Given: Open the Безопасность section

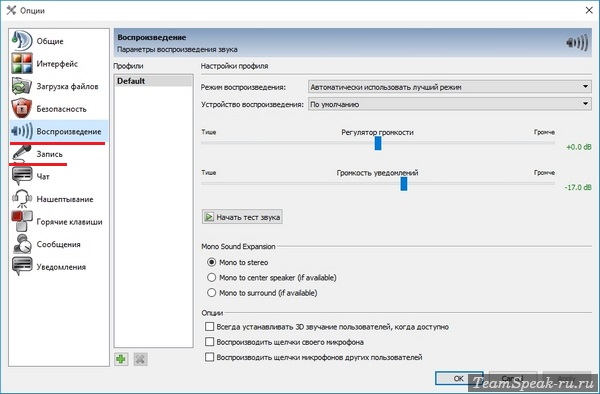Looking at the screenshot, I should pyautogui.click(x=62, y=109).
